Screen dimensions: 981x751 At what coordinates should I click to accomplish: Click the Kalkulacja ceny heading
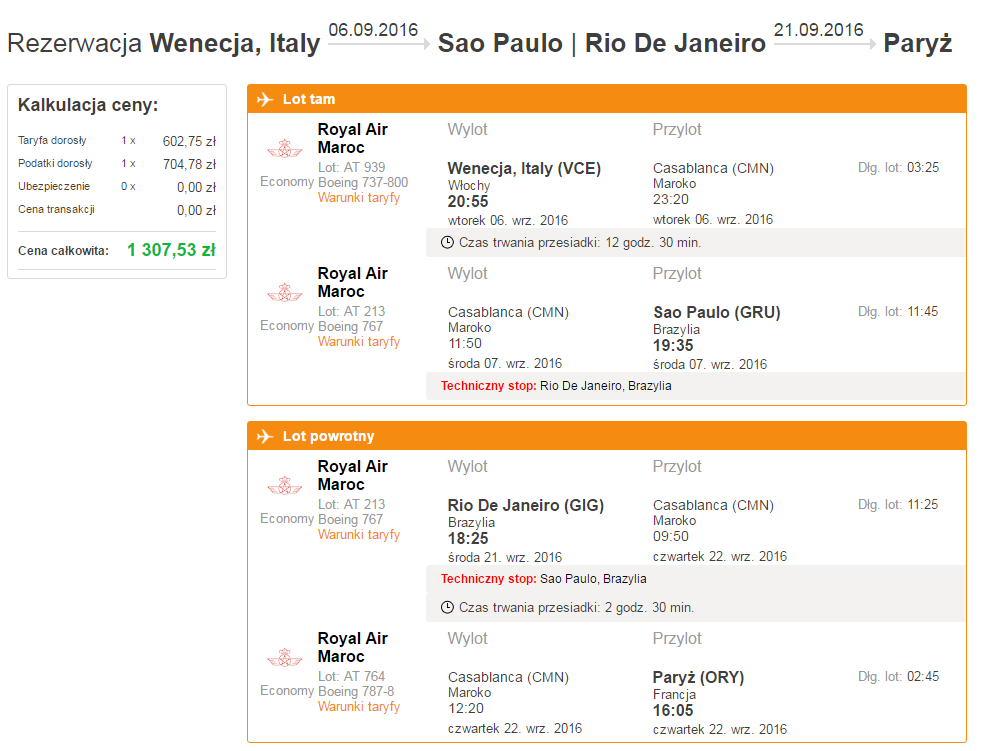coord(88,105)
